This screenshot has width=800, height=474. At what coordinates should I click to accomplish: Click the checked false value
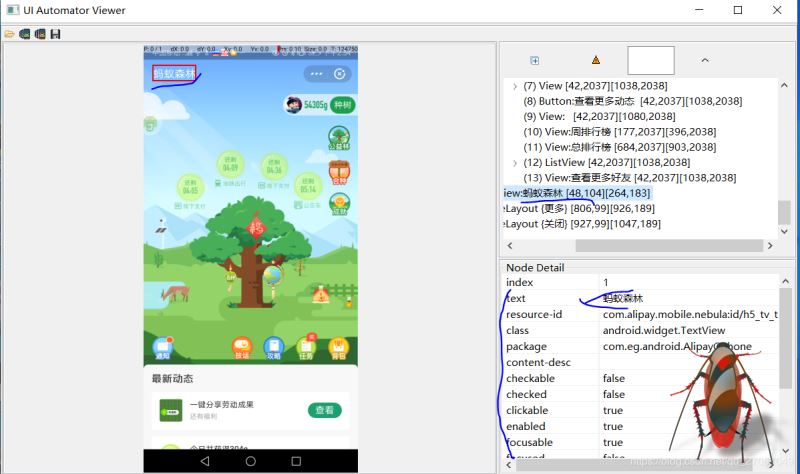[613, 394]
